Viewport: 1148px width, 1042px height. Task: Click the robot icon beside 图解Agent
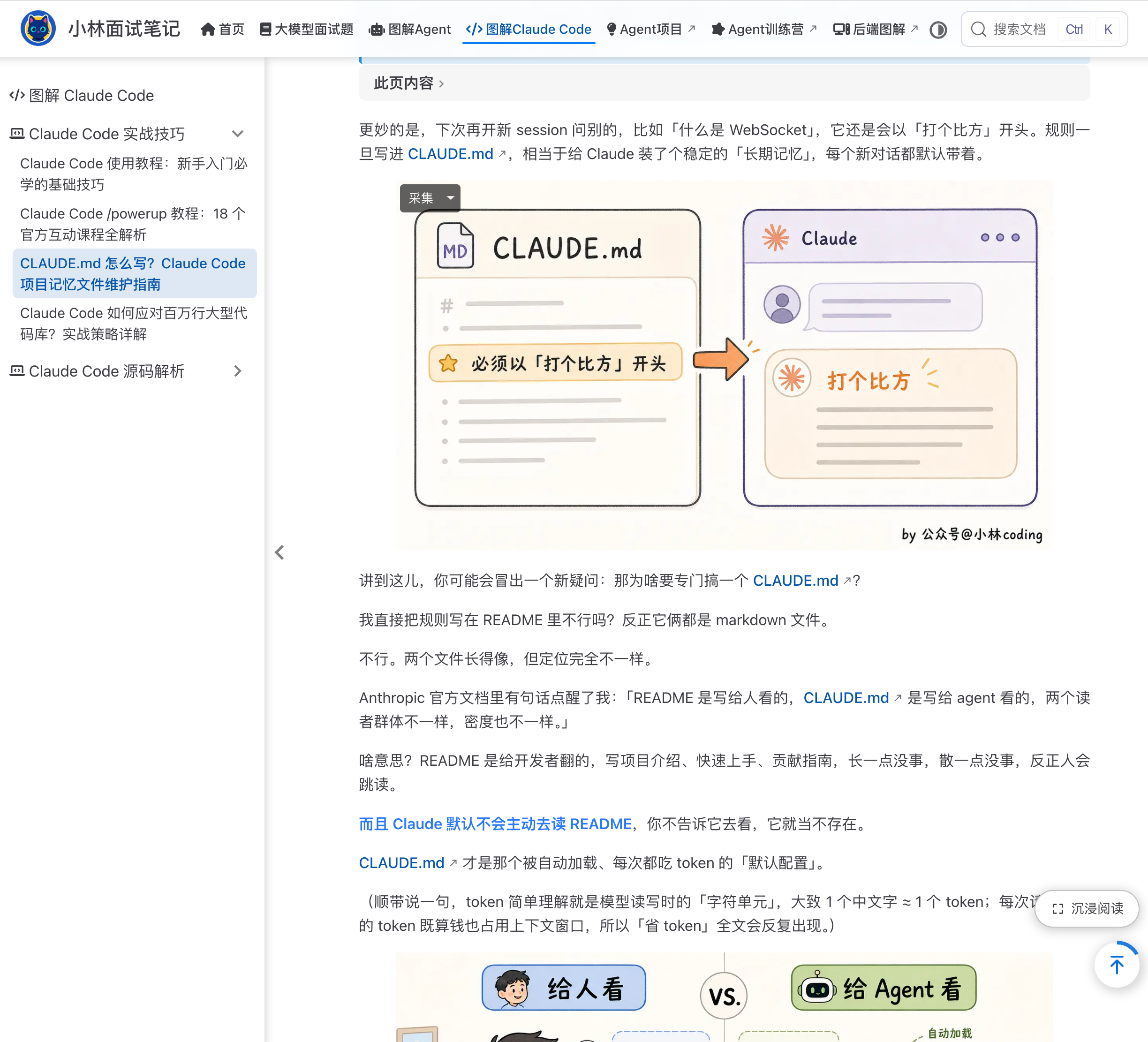377,29
